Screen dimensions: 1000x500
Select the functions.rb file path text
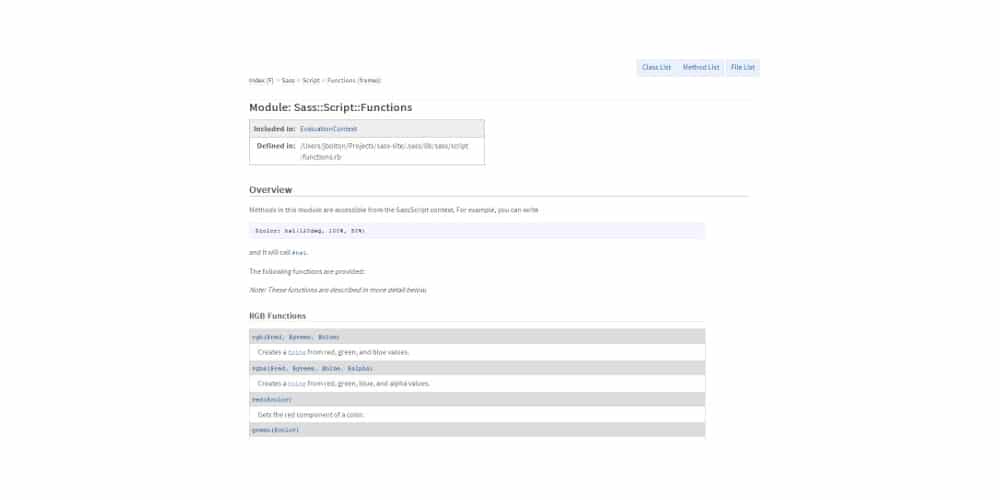point(385,151)
